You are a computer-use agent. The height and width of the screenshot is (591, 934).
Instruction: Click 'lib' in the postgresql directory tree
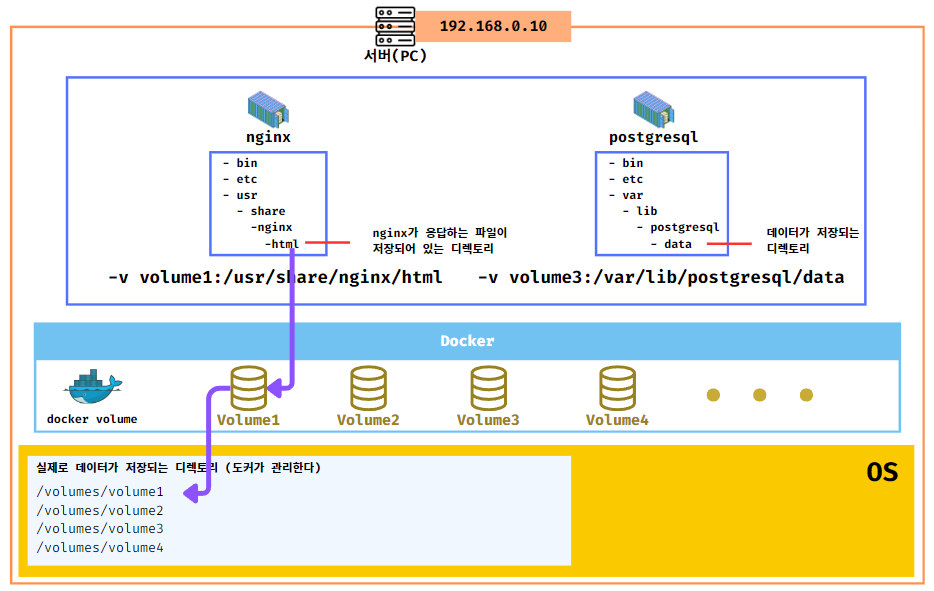pos(647,211)
